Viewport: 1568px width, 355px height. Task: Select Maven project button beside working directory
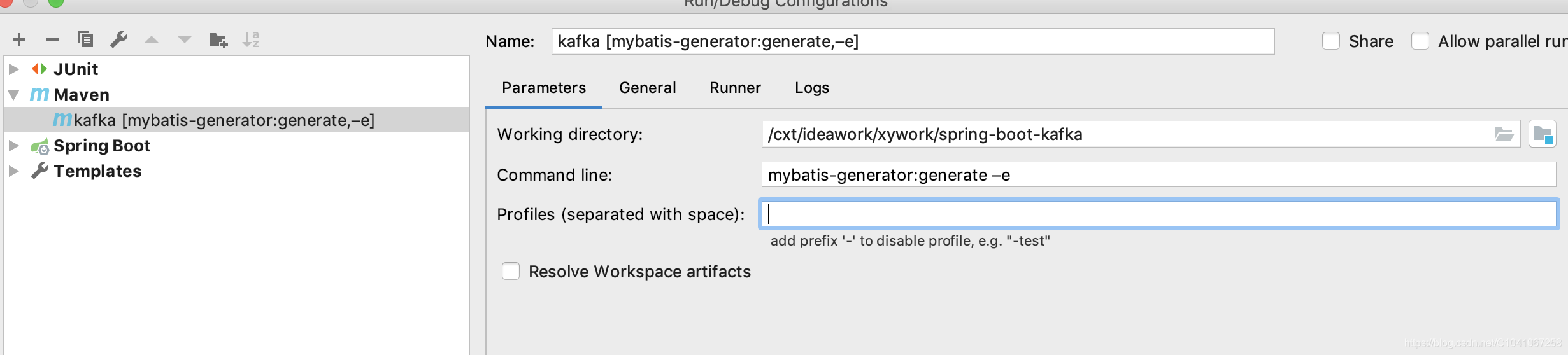[x=1543, y=134]
